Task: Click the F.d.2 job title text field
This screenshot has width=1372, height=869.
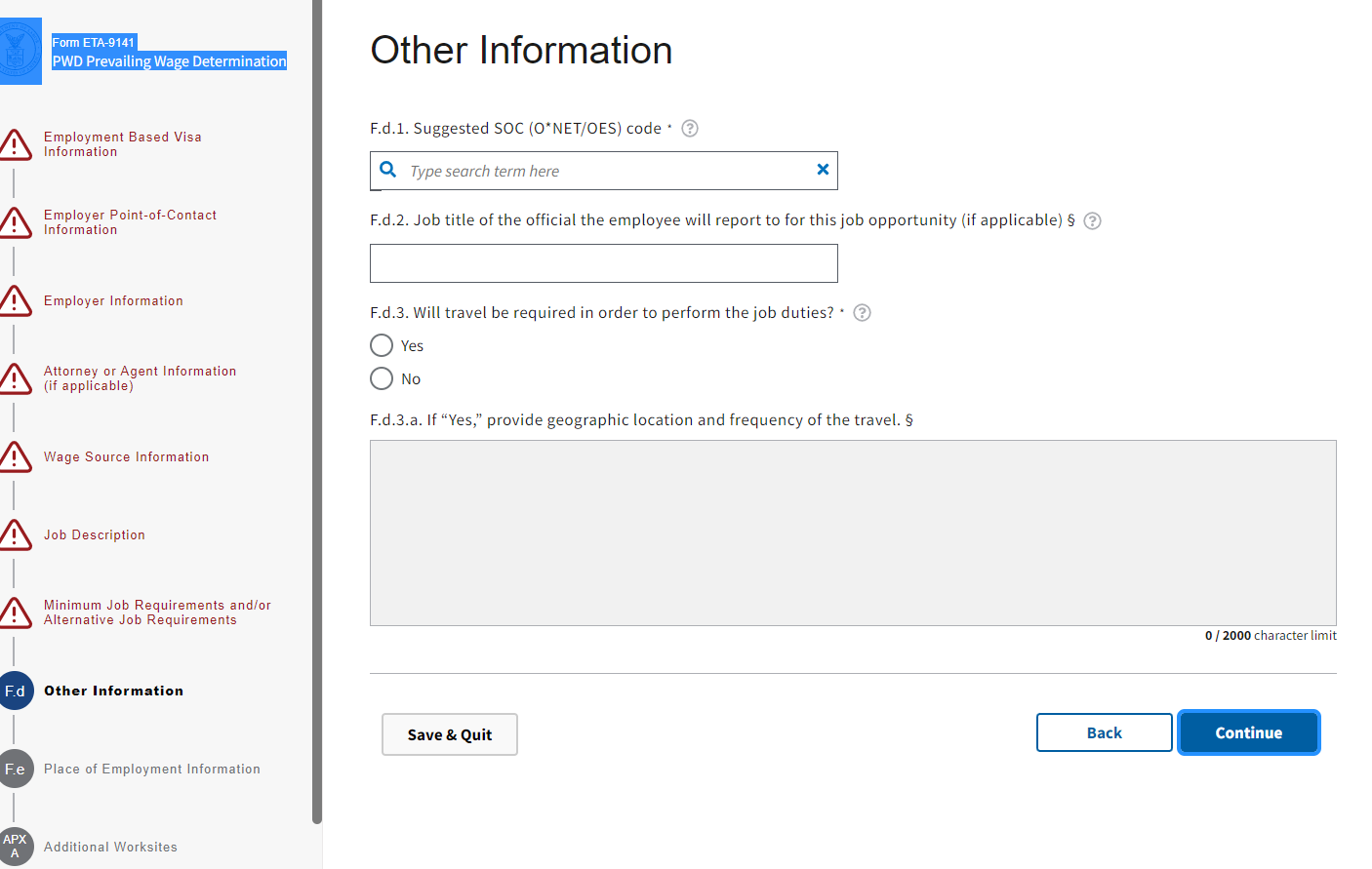Action: tap(603, 263)
